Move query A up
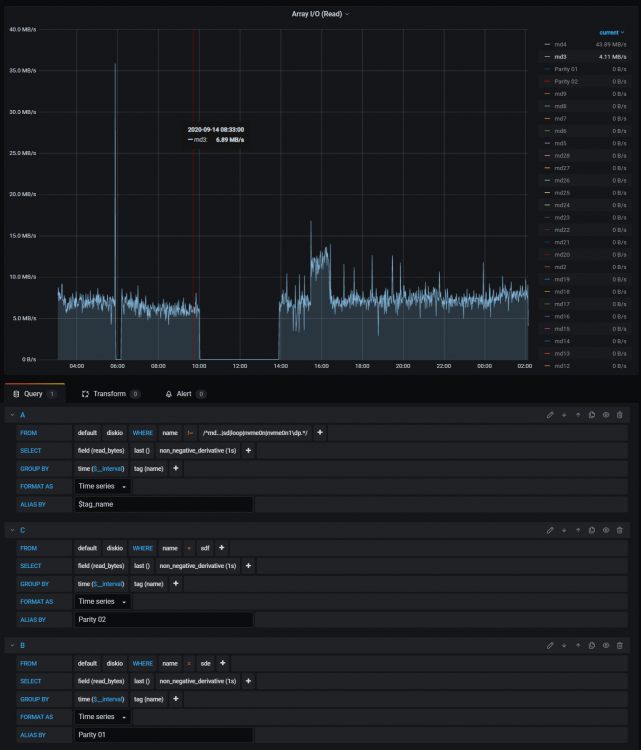 (x=578, y=415)
